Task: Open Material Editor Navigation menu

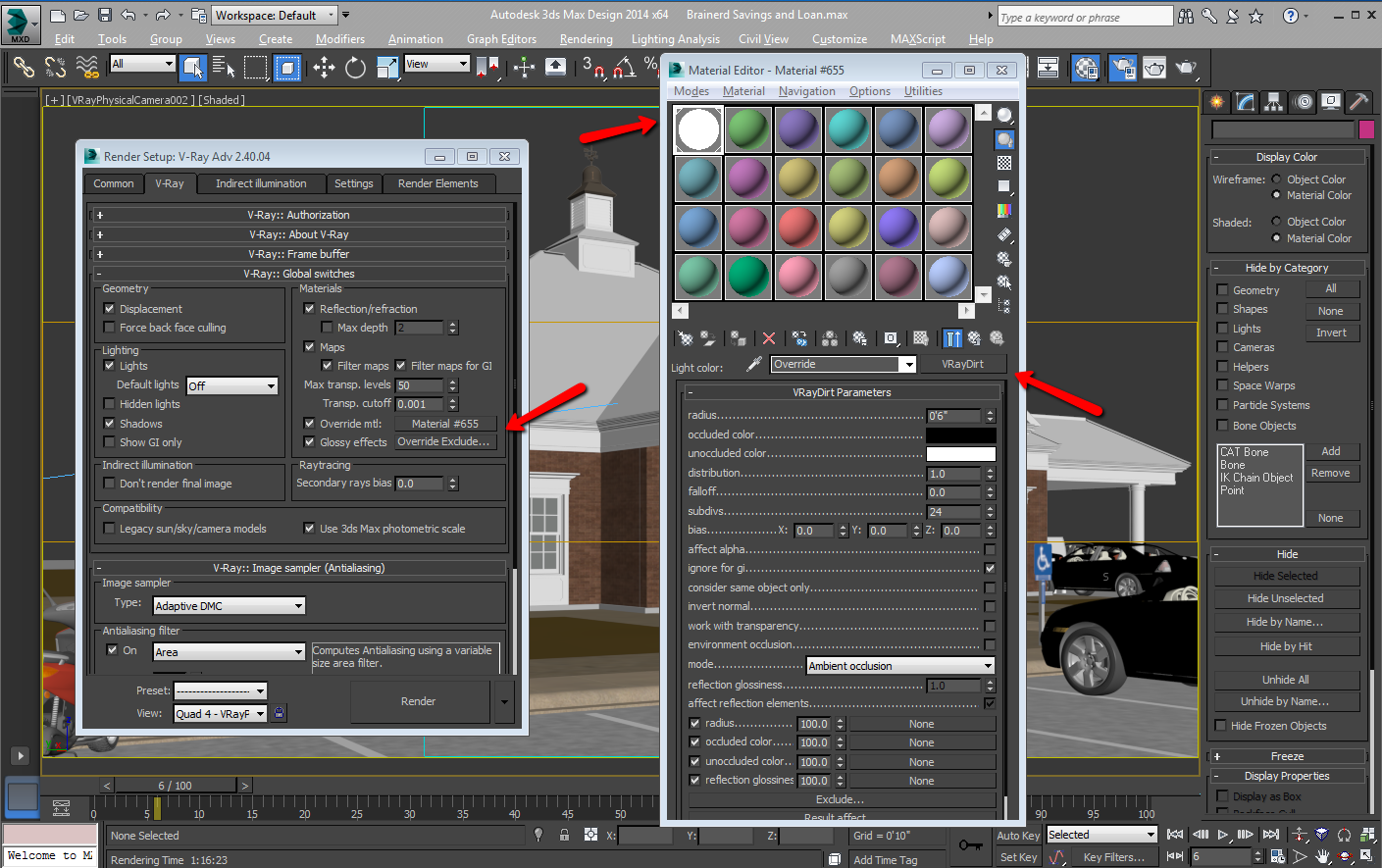Action: point(807,91)
